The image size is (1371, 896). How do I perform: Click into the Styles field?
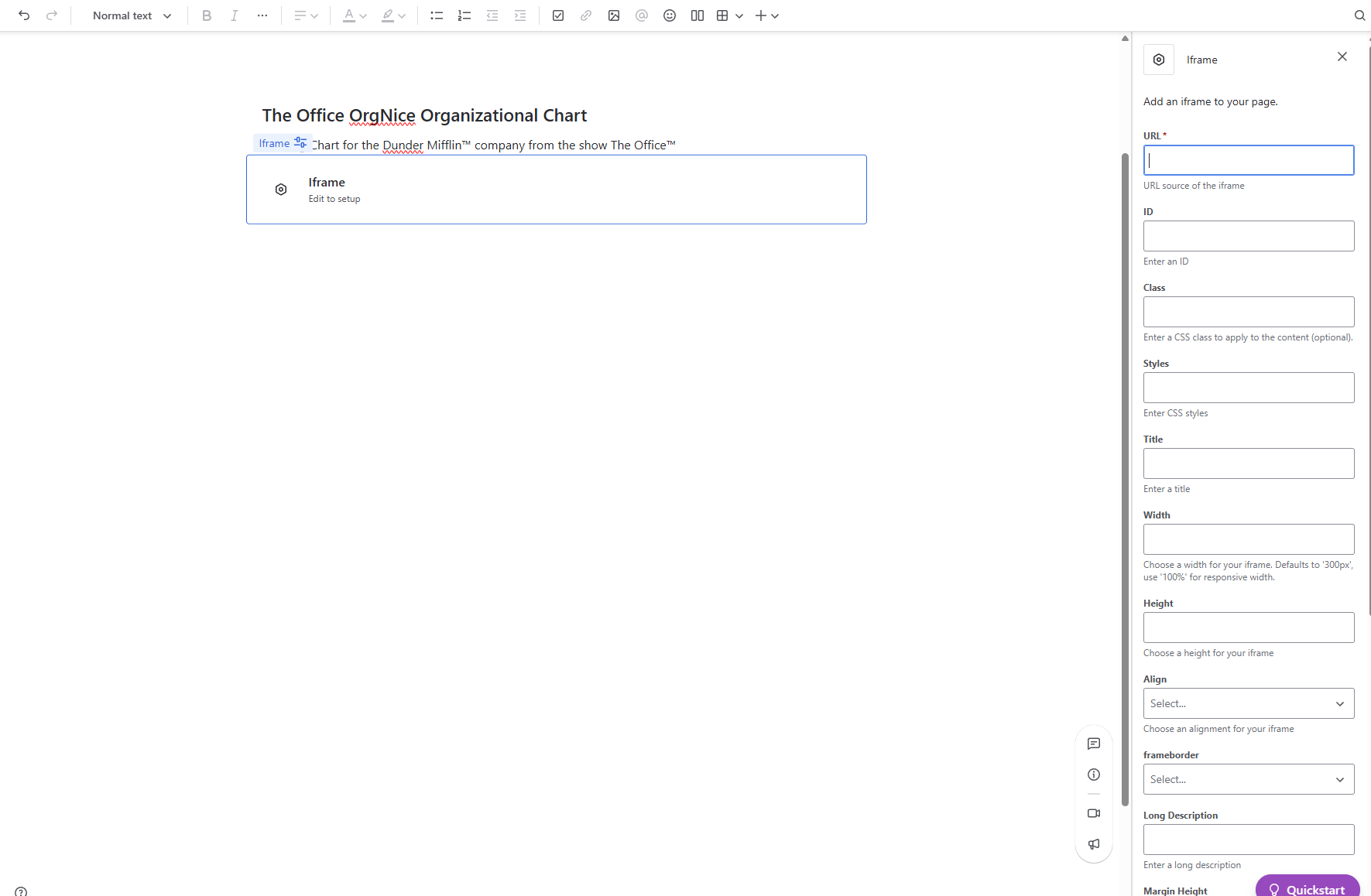pyautogui.click(x=1249, y=388)
